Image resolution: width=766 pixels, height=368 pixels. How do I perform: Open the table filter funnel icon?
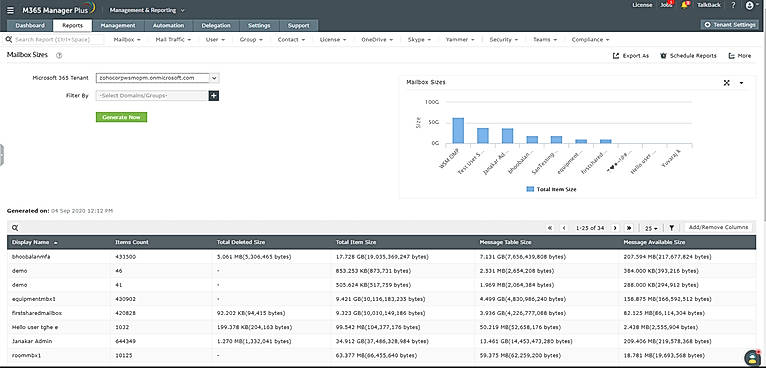click(672, 228)
